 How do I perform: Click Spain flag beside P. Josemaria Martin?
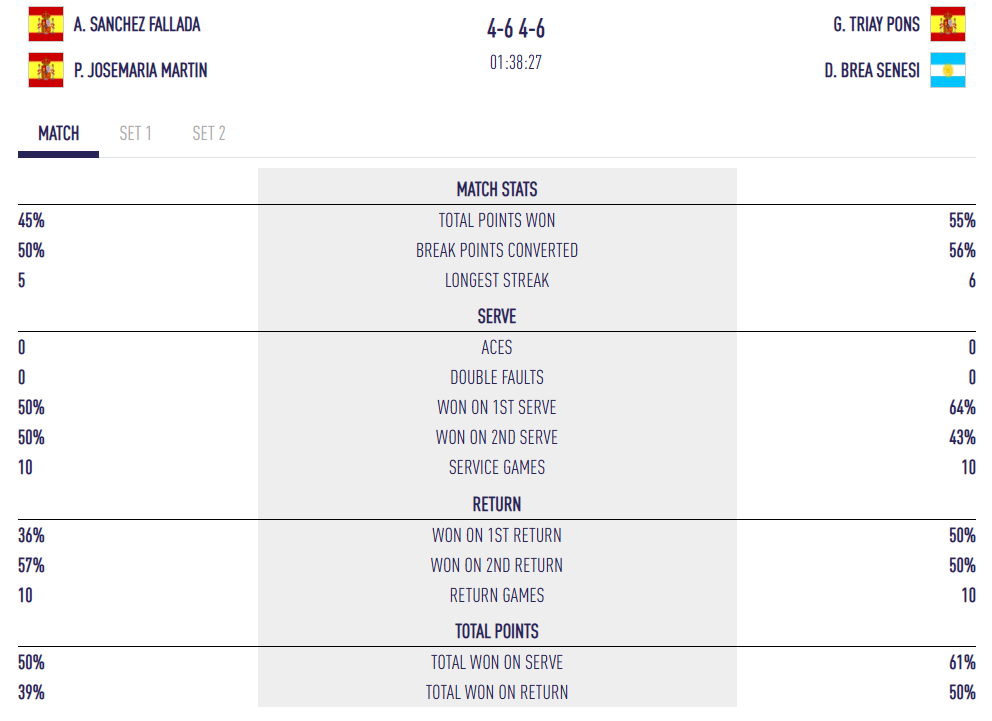pos(45,70)
